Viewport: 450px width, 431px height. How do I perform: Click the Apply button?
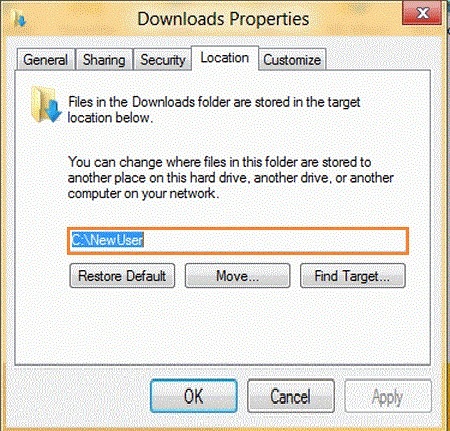(388, 396)
